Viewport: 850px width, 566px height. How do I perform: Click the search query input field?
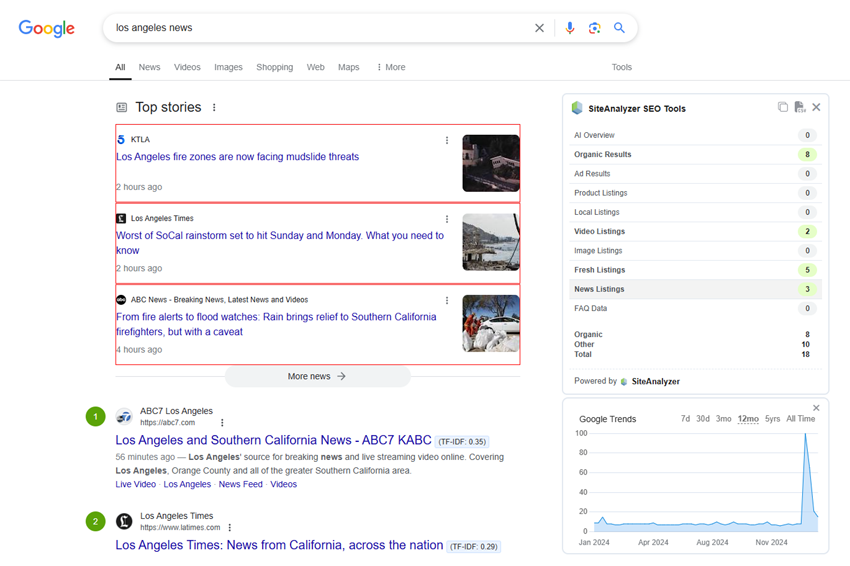tap(320, 28)
